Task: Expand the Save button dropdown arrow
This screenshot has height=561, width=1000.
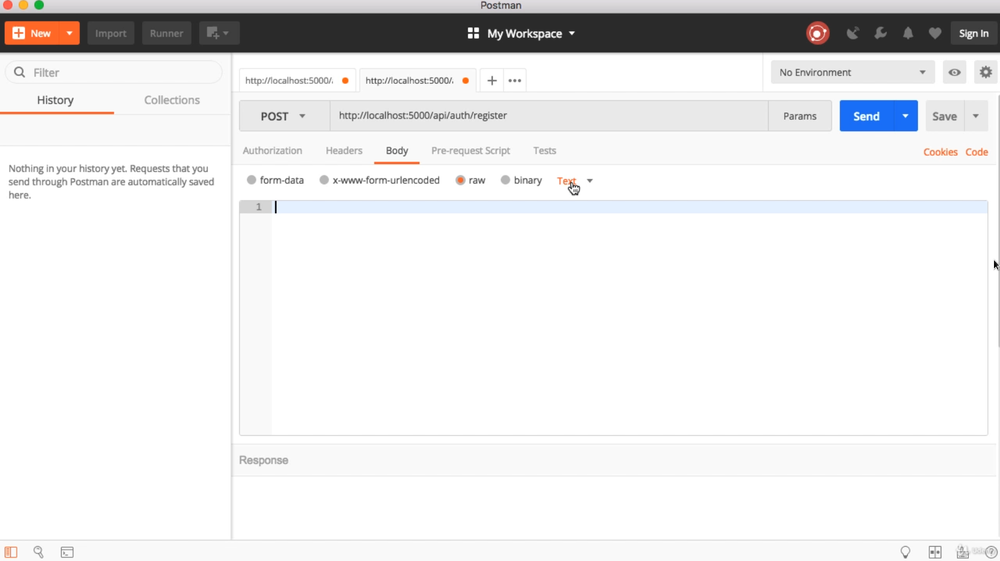Action: click(976, 116)
